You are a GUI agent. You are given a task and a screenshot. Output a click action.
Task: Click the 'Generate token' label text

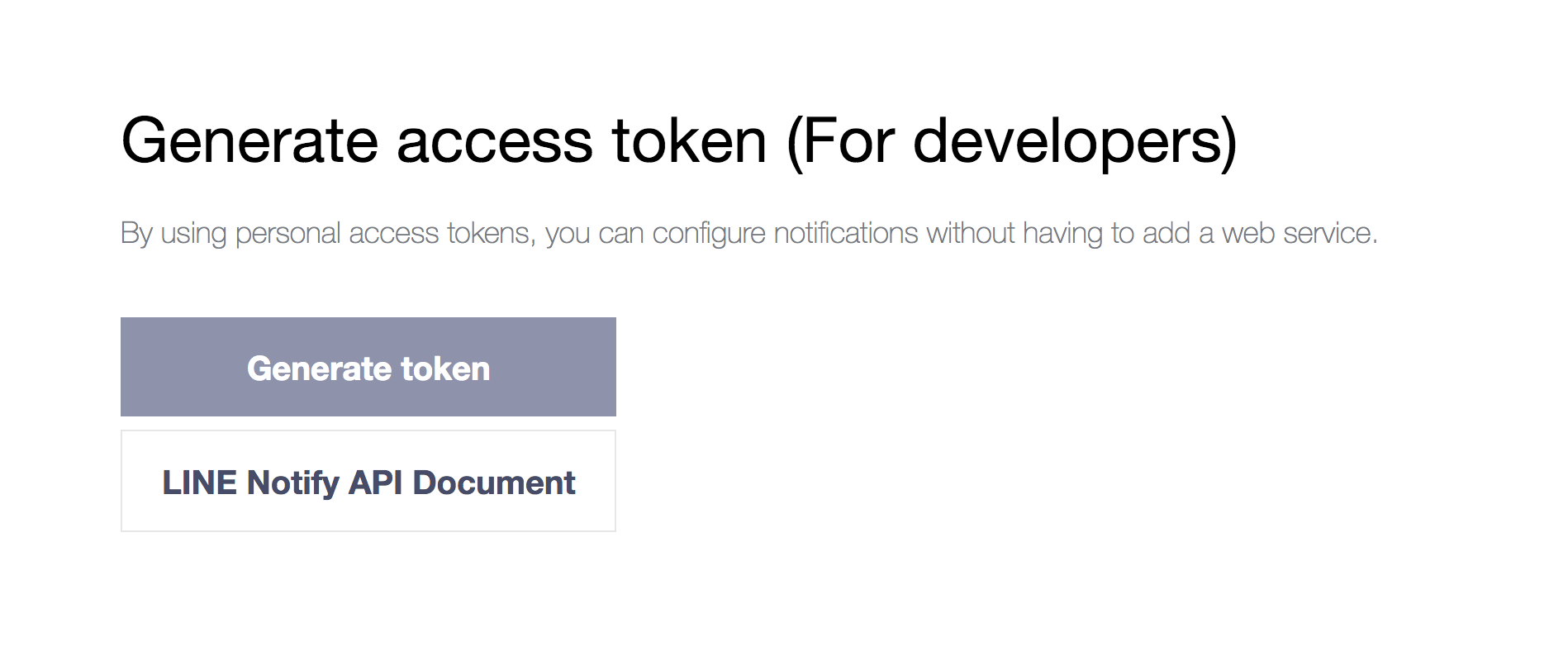368,369
